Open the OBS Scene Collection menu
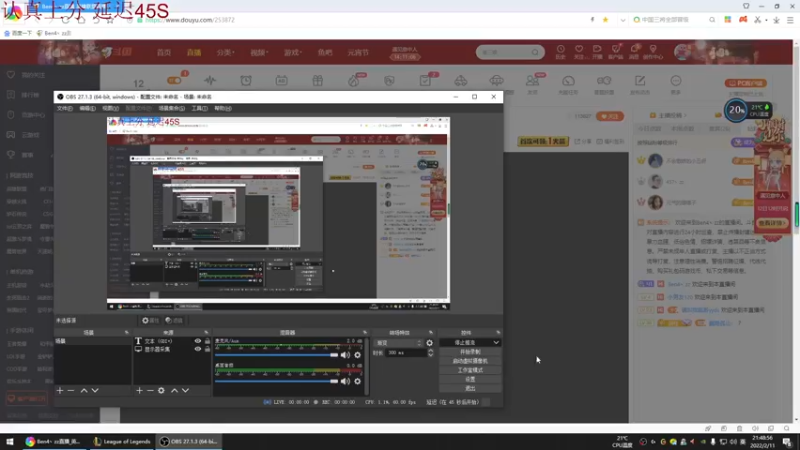Image resolution: width=800 pixels, height=450 pixels. click(x=171, y=108)
